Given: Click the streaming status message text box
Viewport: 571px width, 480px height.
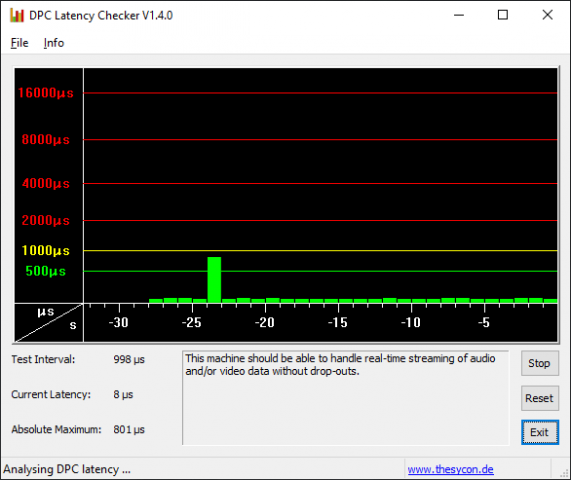Looking at the screenshot, I should pyautogui.click(x=345, y=398).
